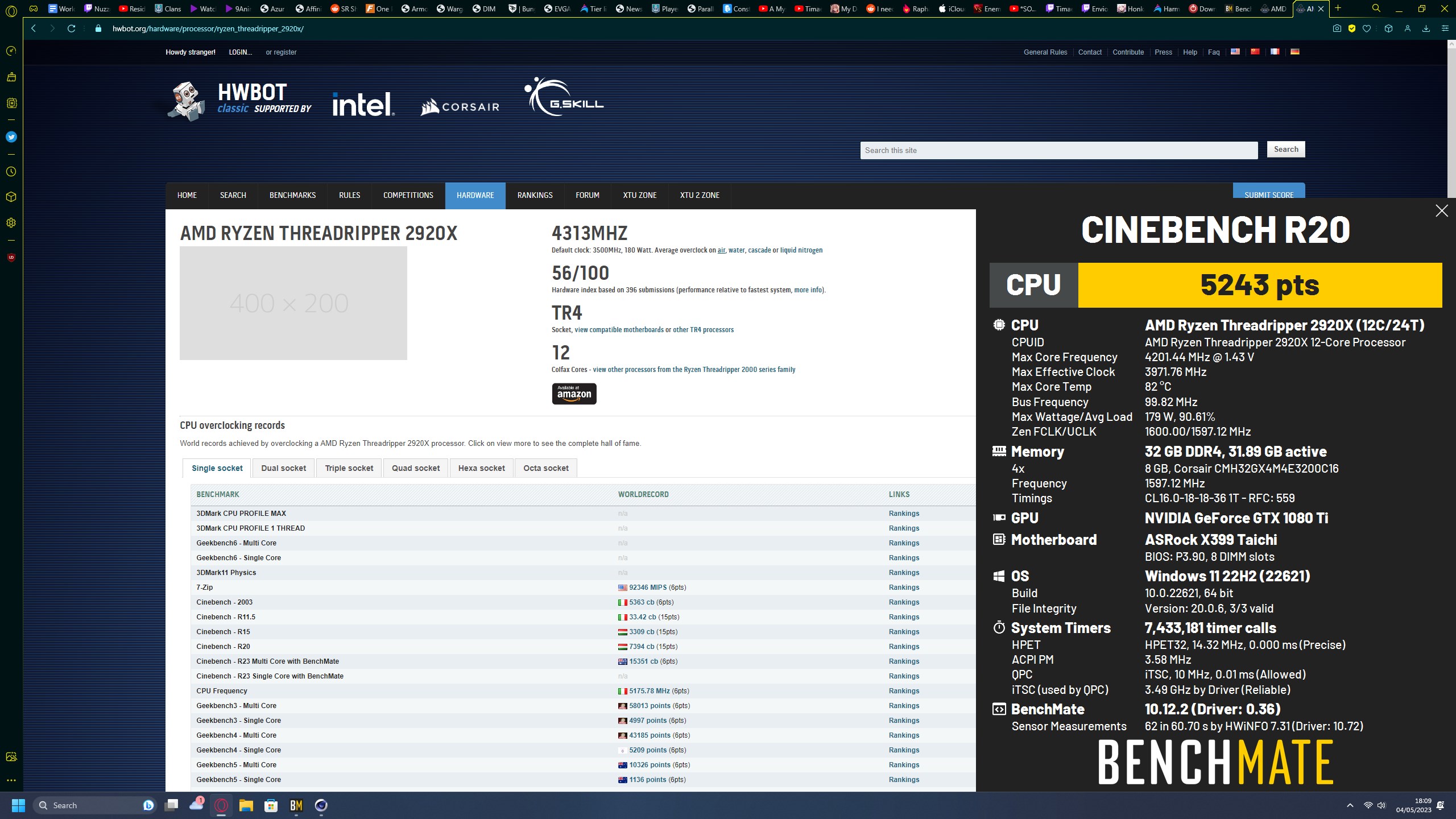The height and width of the screenshot is (819, 1456).
Task: Open the Contribute link in header
Action: coord(1128,52)
